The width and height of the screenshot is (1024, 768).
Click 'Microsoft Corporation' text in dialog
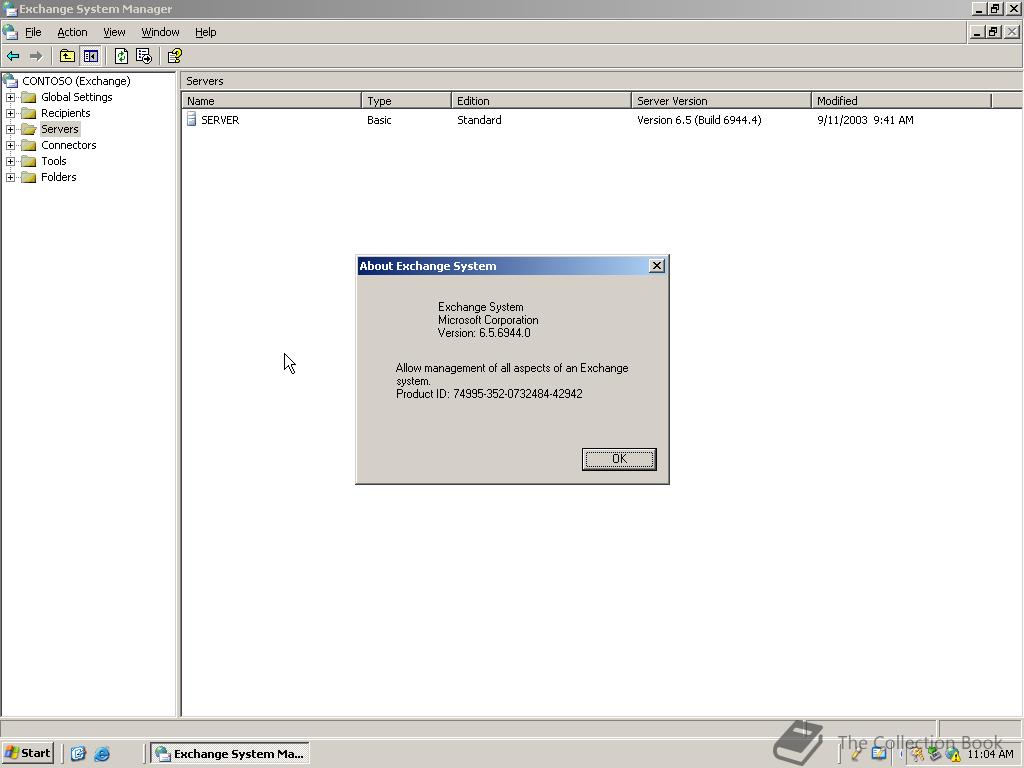[x=488, y=320]
